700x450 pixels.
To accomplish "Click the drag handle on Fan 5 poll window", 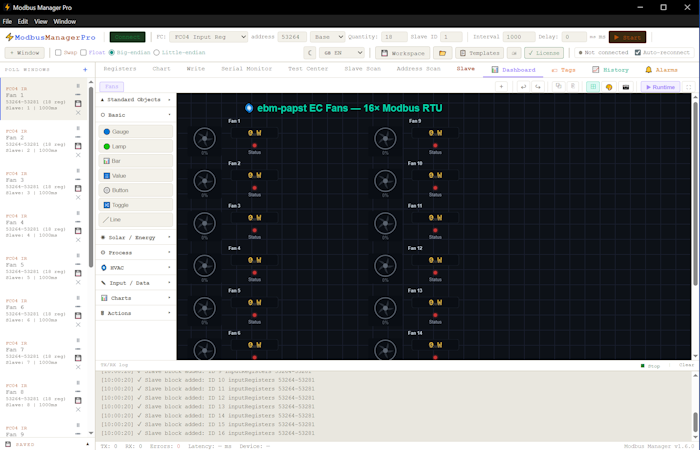I will click(78, 255).
